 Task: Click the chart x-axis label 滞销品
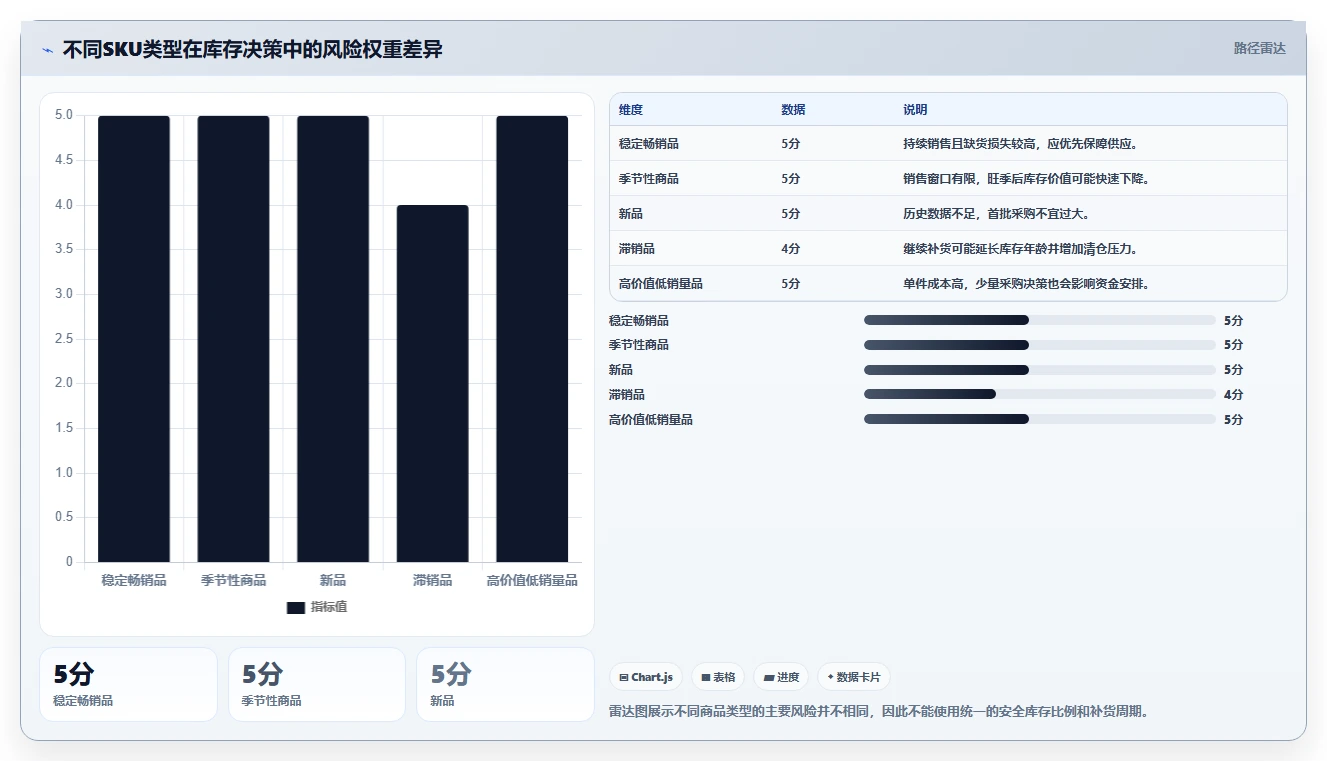pyautogui.click(x=432, y=580)
